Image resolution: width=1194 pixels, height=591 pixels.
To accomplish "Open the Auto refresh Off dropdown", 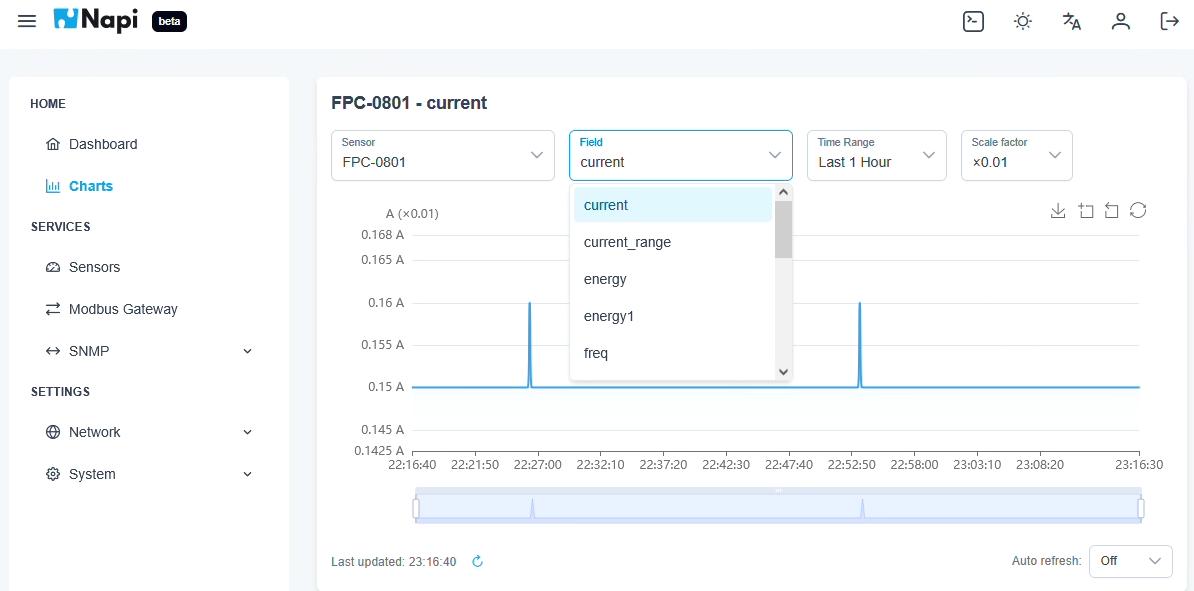I will [1131, 561].
